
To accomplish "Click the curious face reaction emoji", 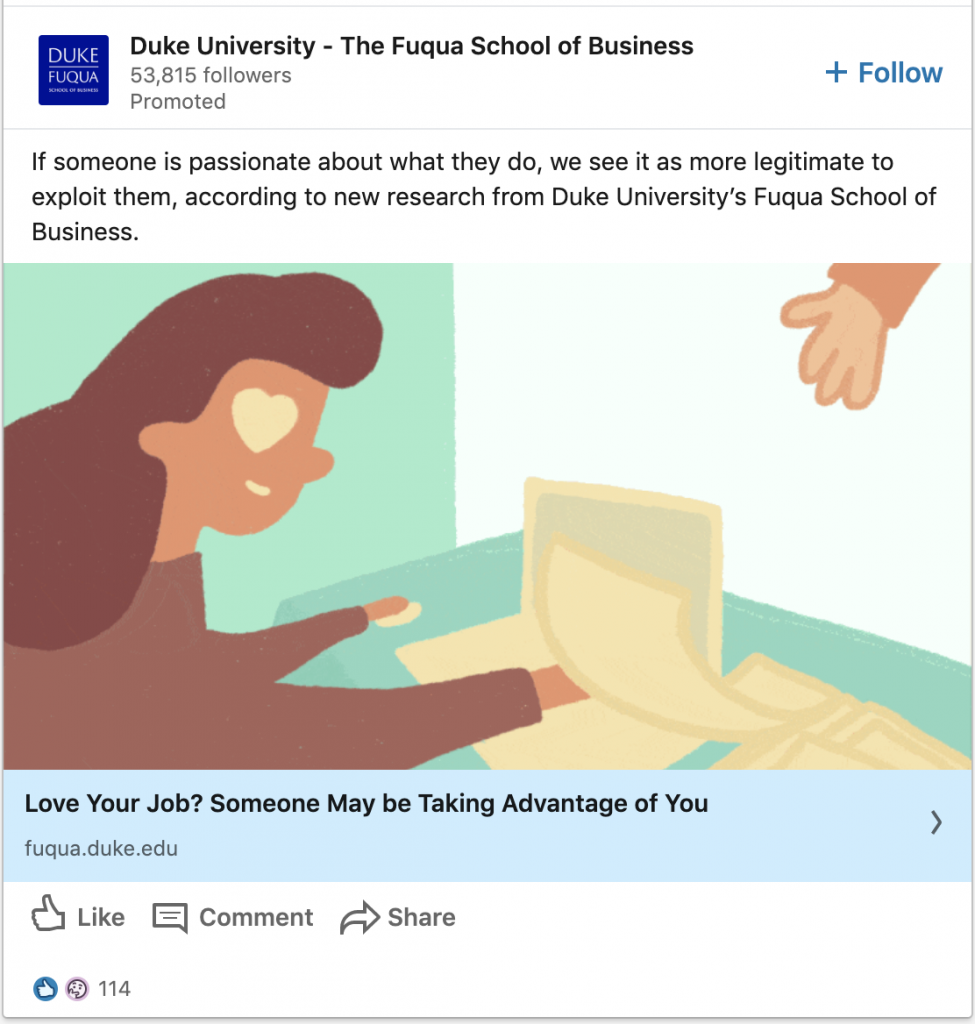I will pyautogui.click(x=76, y=988).
